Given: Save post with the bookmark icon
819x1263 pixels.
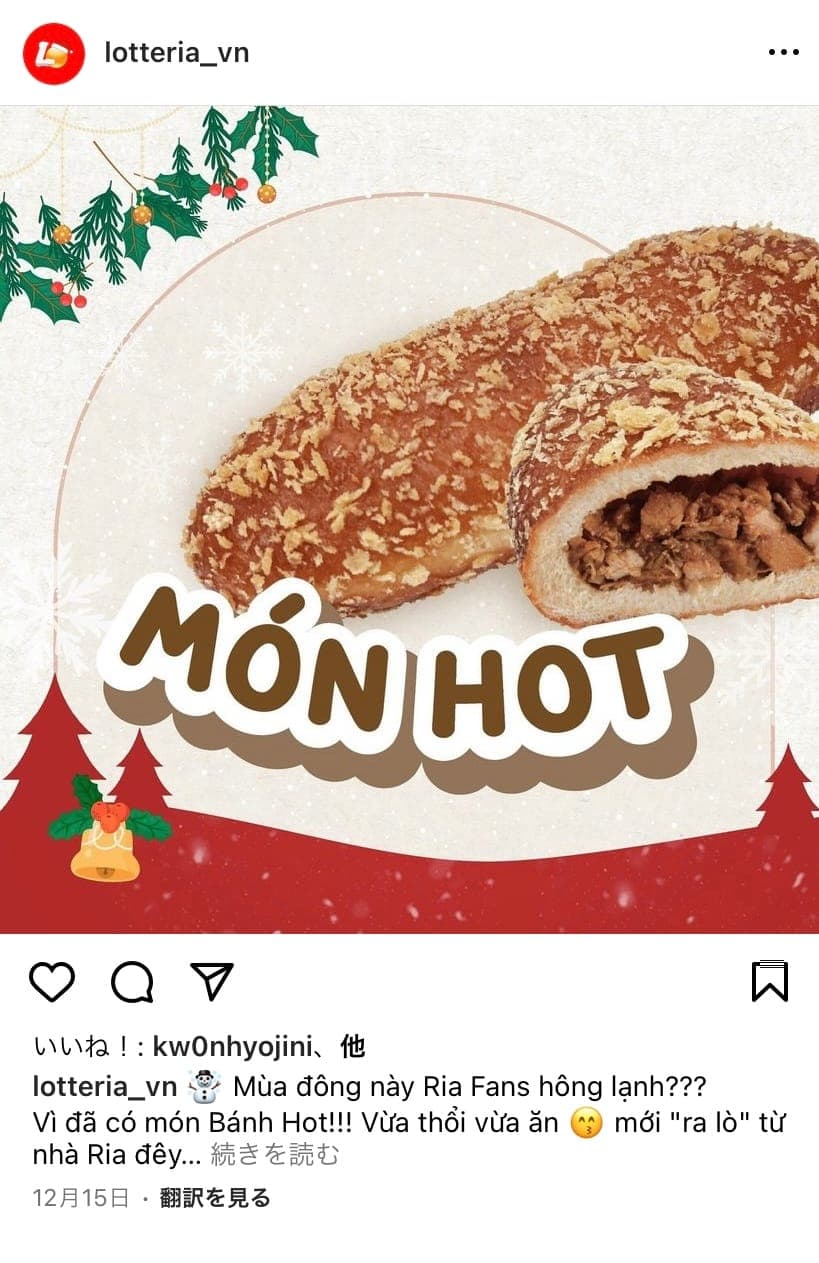Looking at the screenshot, I should coord(770,981).
